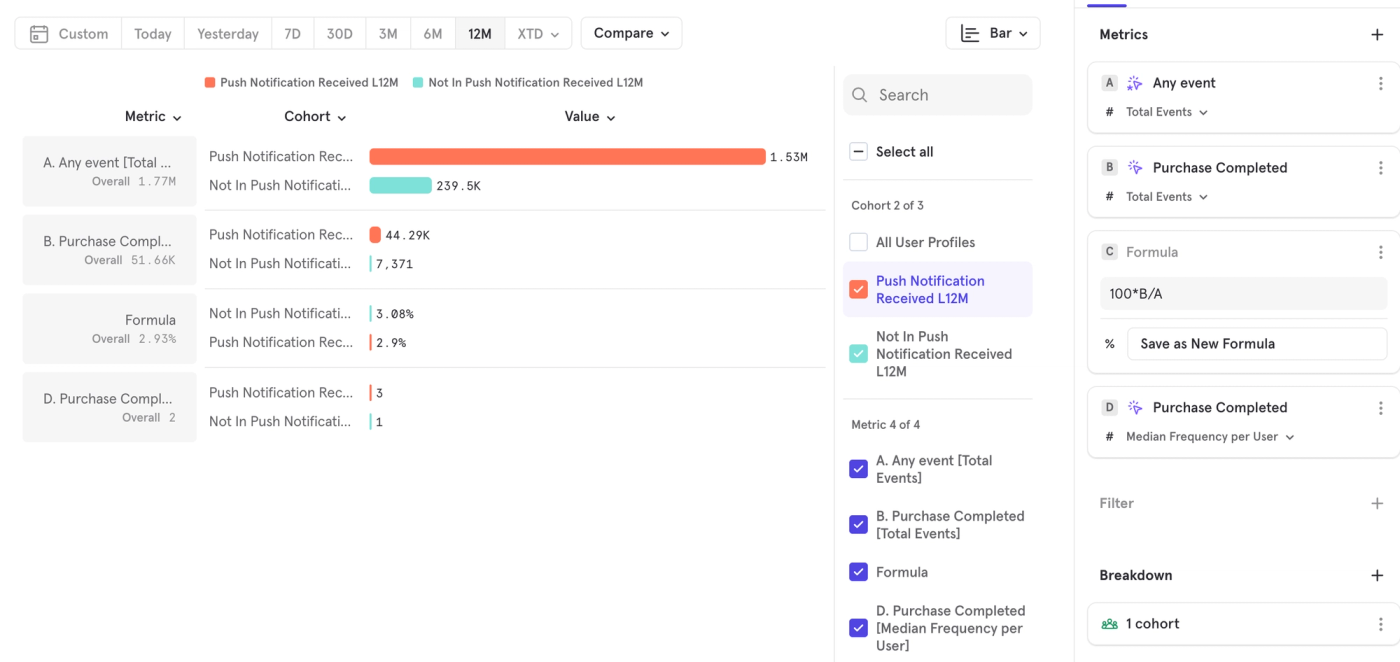
Task: Click Save as New Formula button
Action: tap(1257, 344)
